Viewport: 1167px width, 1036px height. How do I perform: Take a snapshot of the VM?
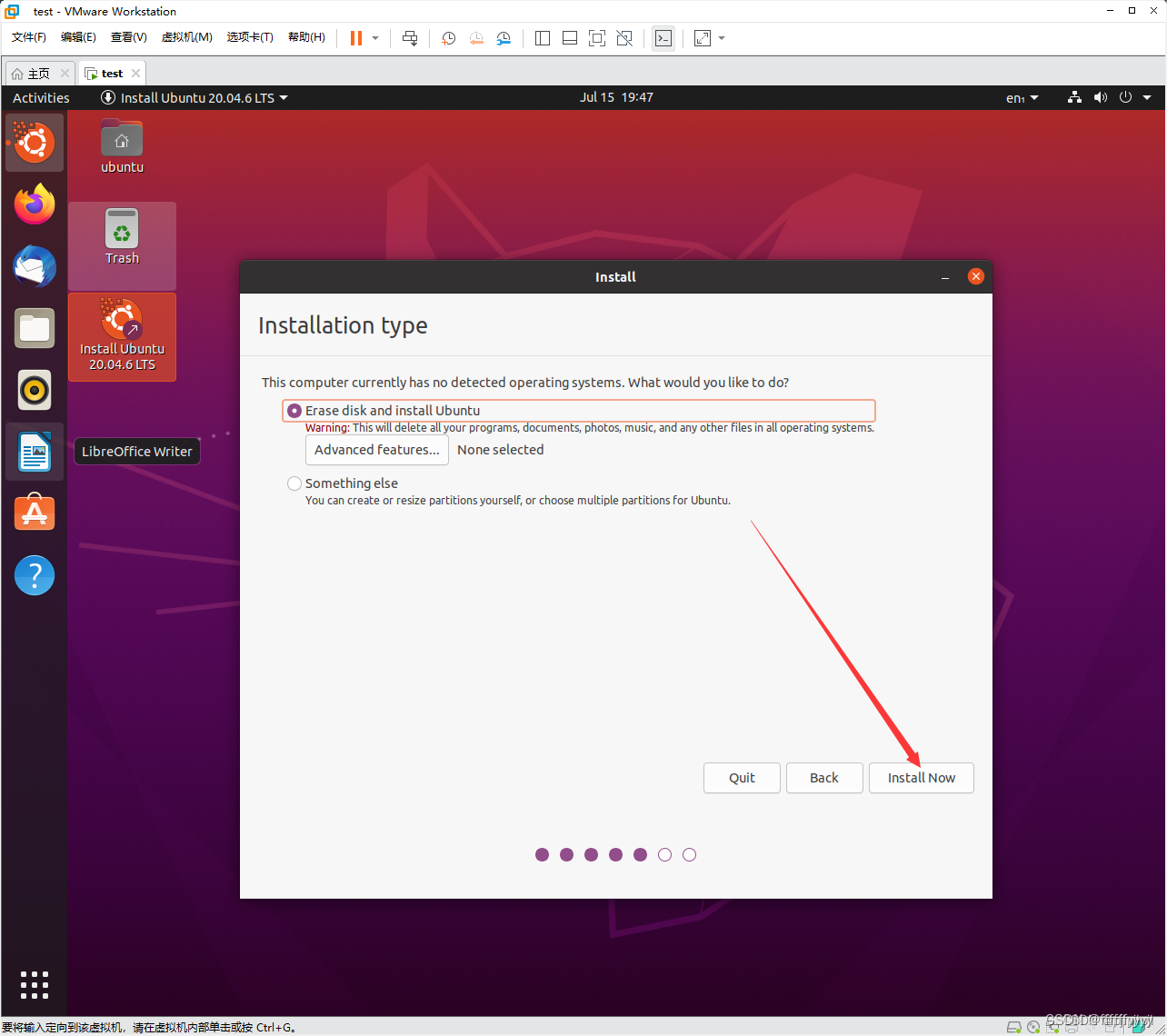[x=448, y=38]
